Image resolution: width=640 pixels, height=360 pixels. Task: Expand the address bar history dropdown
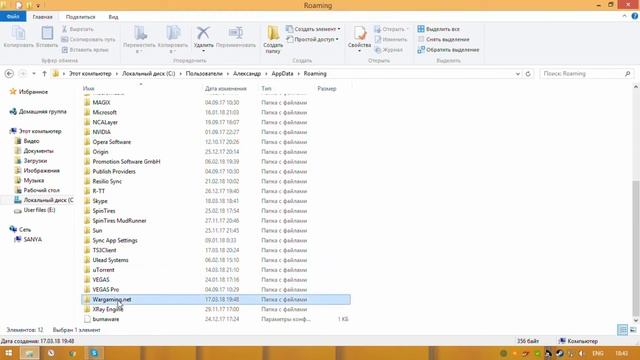pos(518,74)
